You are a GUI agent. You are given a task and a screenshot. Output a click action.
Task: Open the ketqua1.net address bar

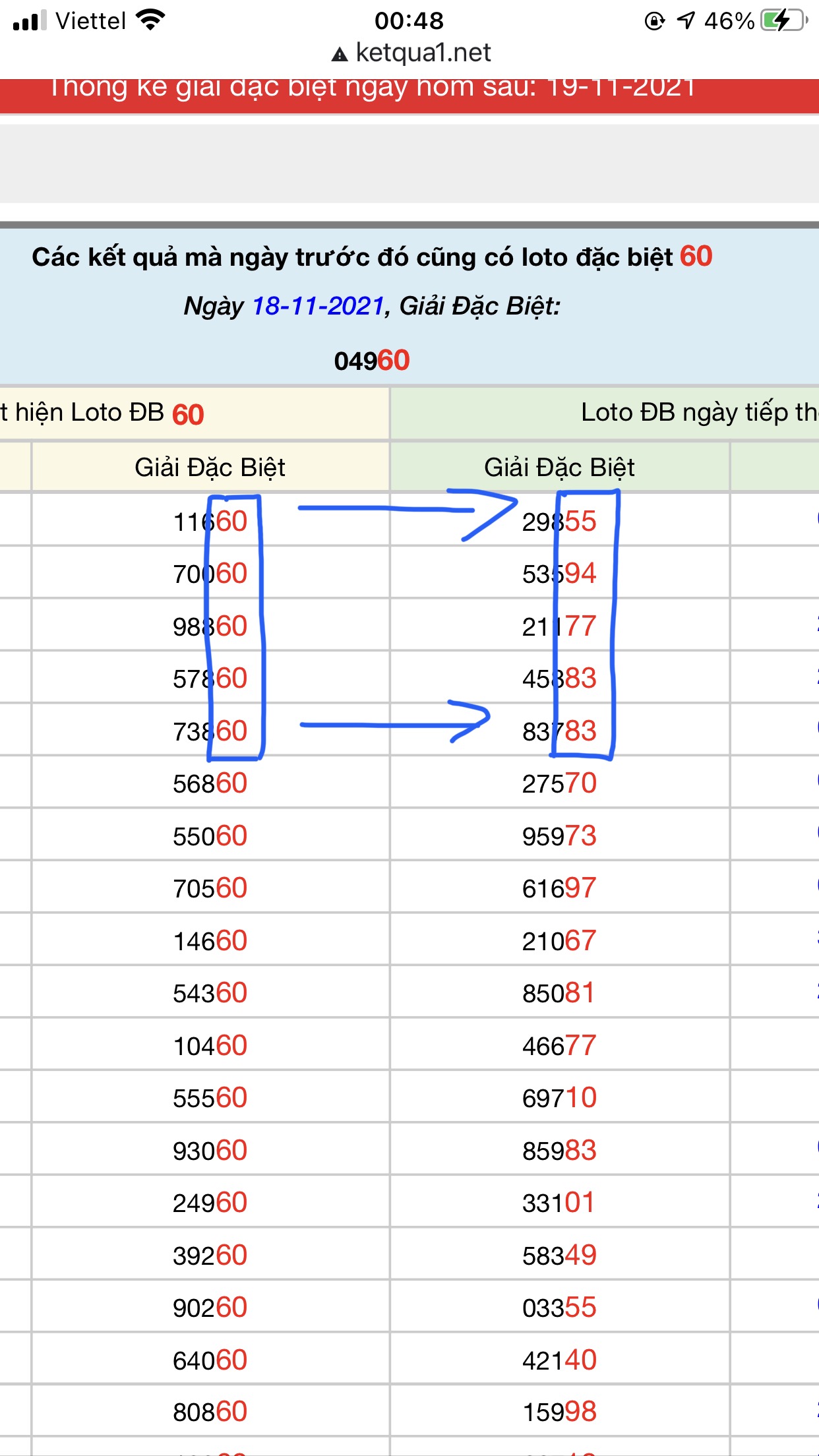[422, 53]
